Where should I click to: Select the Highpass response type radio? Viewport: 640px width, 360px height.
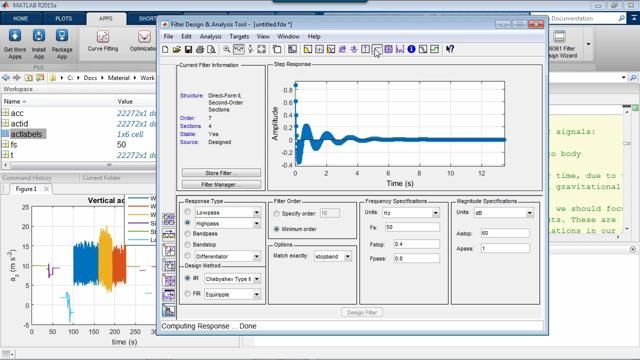[x=187, y=223]
